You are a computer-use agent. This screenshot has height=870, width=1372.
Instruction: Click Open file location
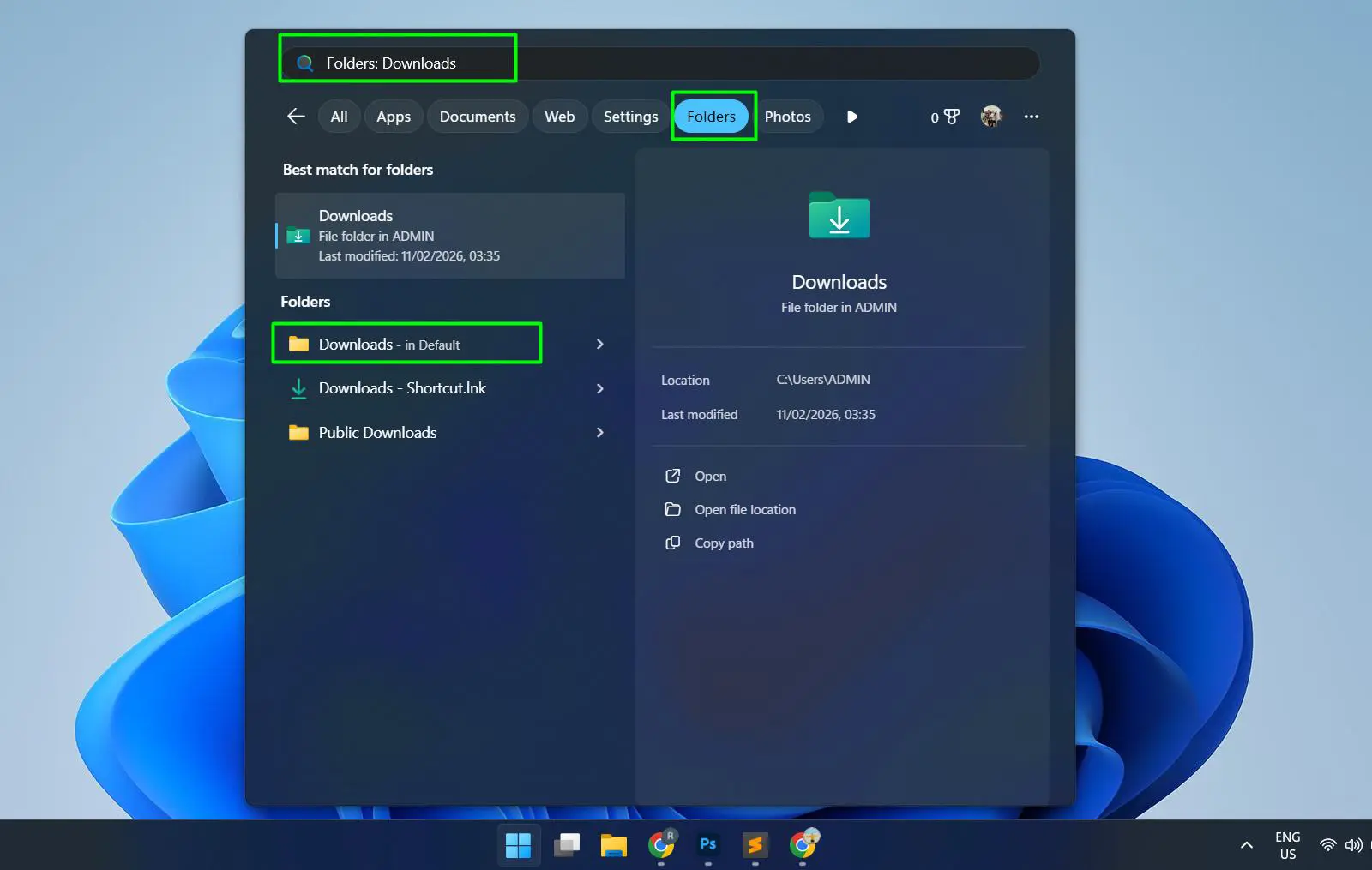(x=744, y=509)
